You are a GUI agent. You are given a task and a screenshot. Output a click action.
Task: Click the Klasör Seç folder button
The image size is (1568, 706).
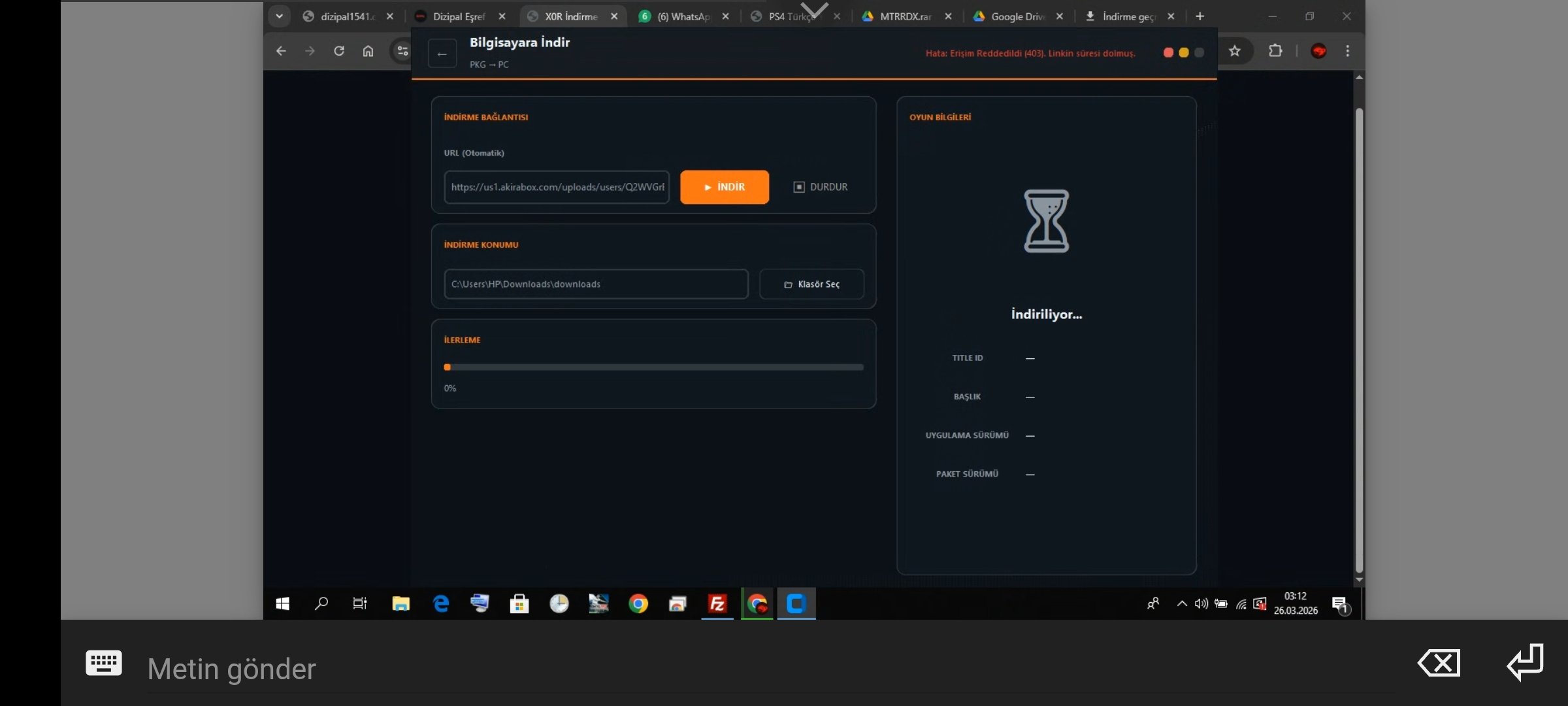pos(811,284)
